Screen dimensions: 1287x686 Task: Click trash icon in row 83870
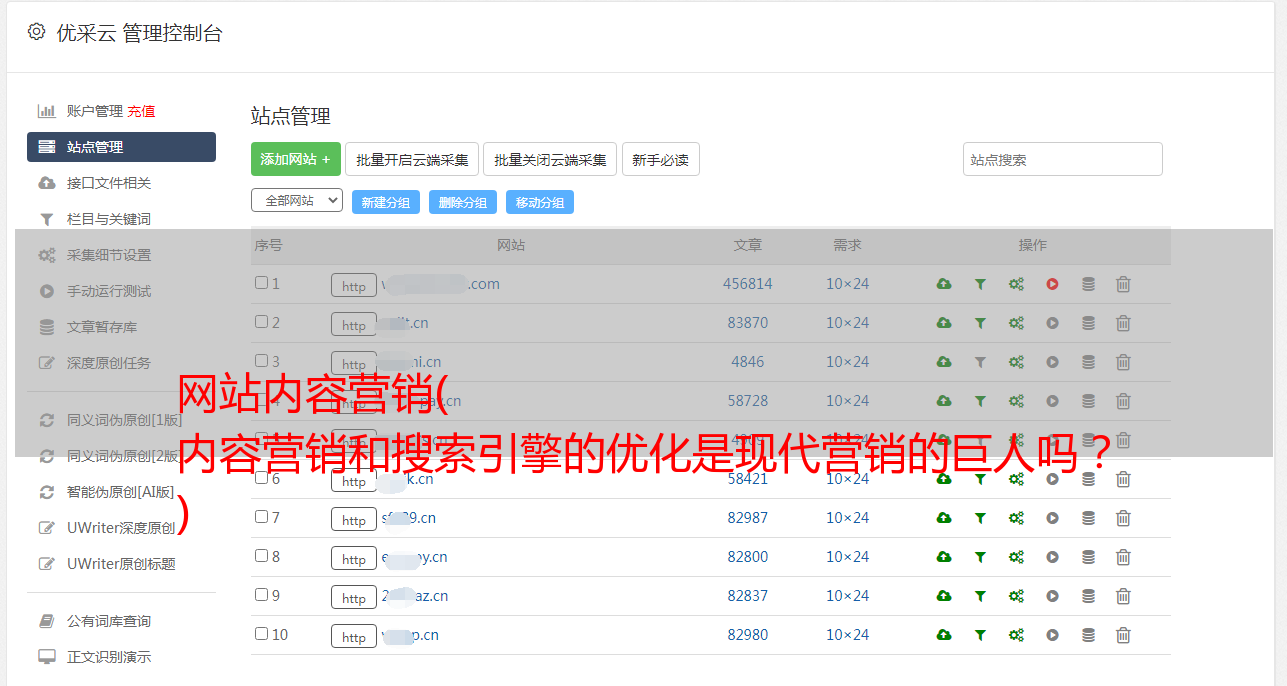(x=1123, y=323)
